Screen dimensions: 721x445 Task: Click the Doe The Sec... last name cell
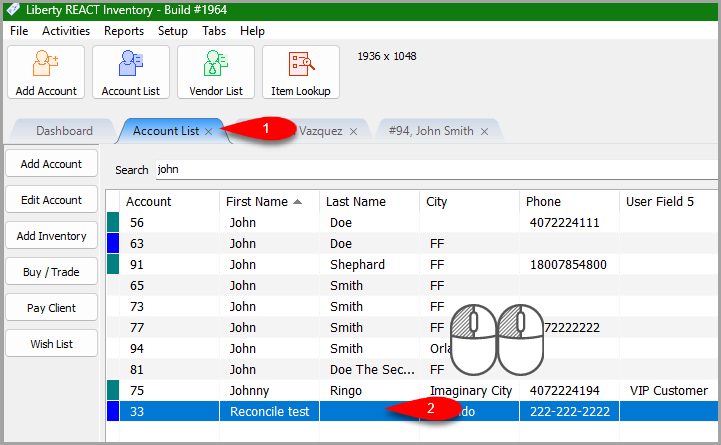click(x=372, y=370)
